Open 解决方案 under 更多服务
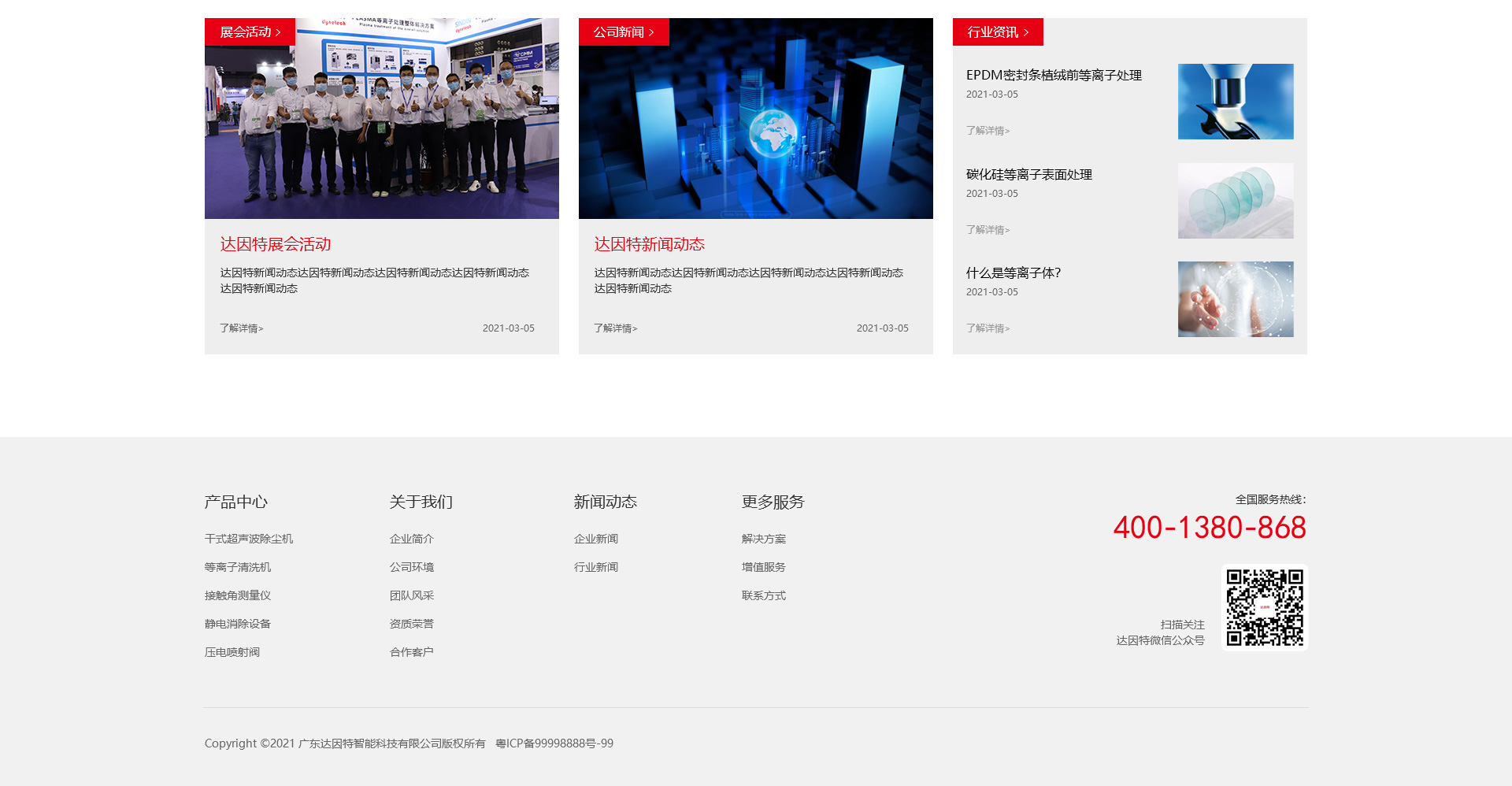1512x786 pixels. pos(764,539)
